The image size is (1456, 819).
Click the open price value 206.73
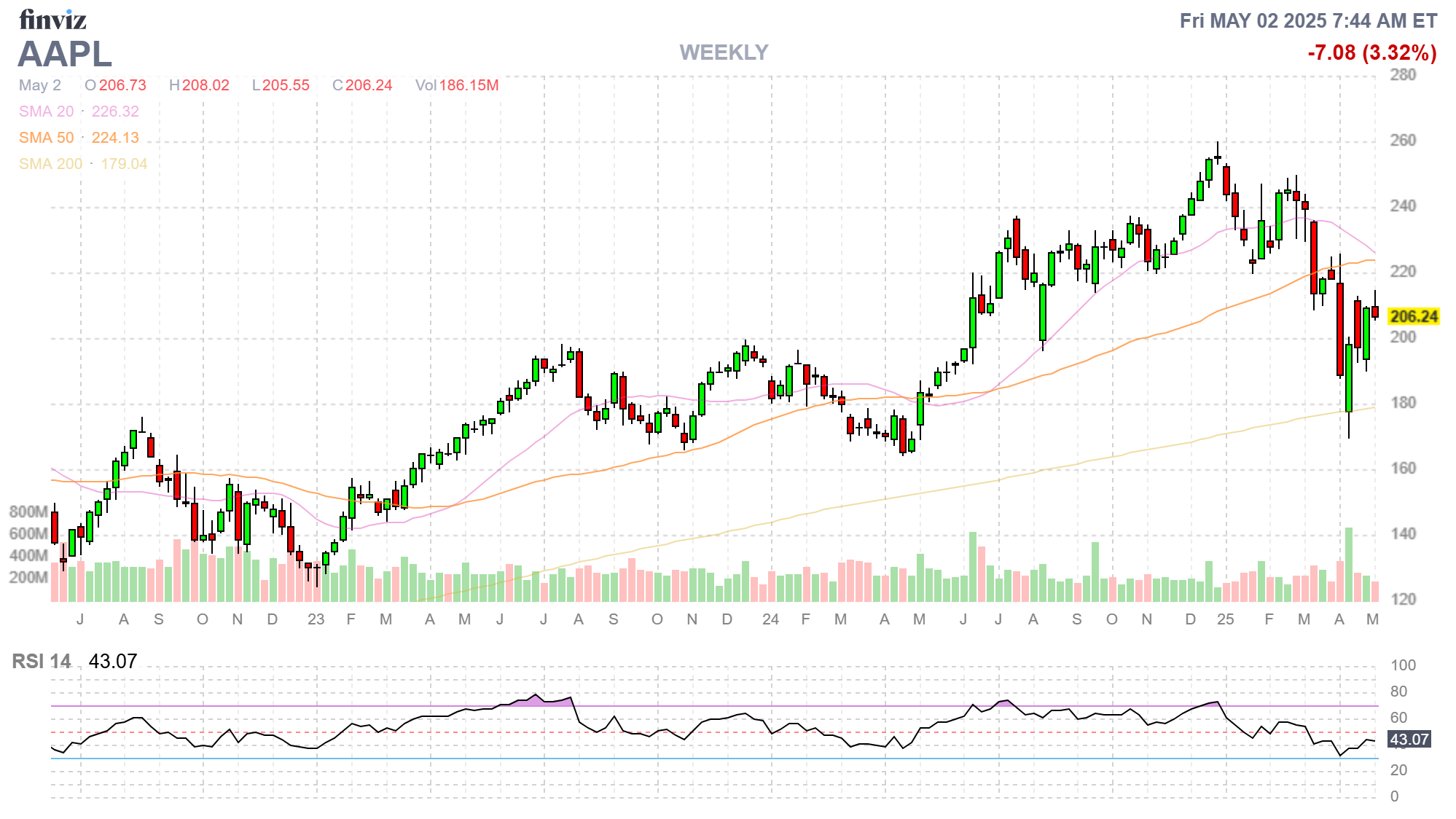pyautogui.click(x=122, y=85)
